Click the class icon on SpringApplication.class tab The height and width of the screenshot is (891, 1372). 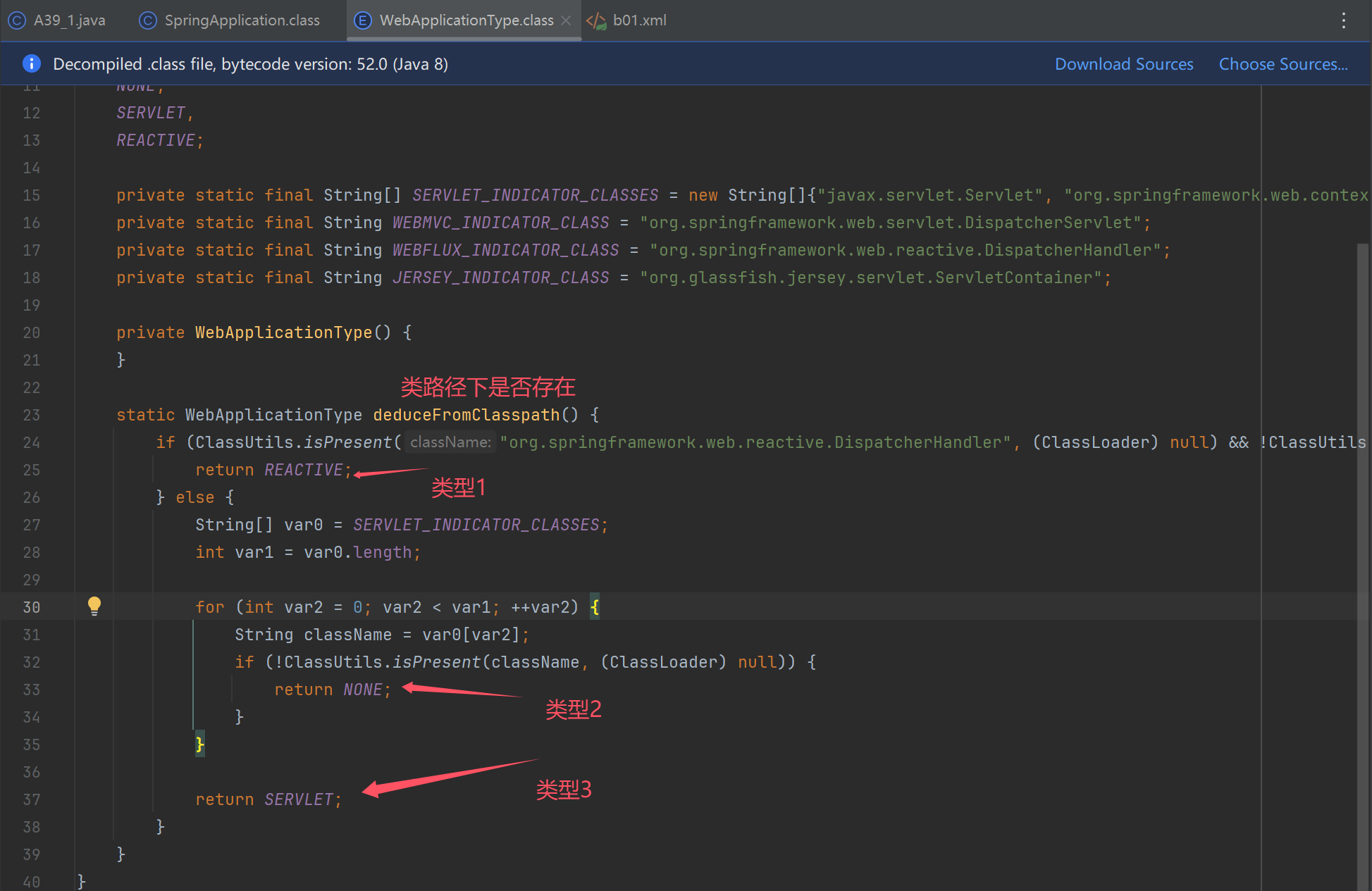pos(148,20)
